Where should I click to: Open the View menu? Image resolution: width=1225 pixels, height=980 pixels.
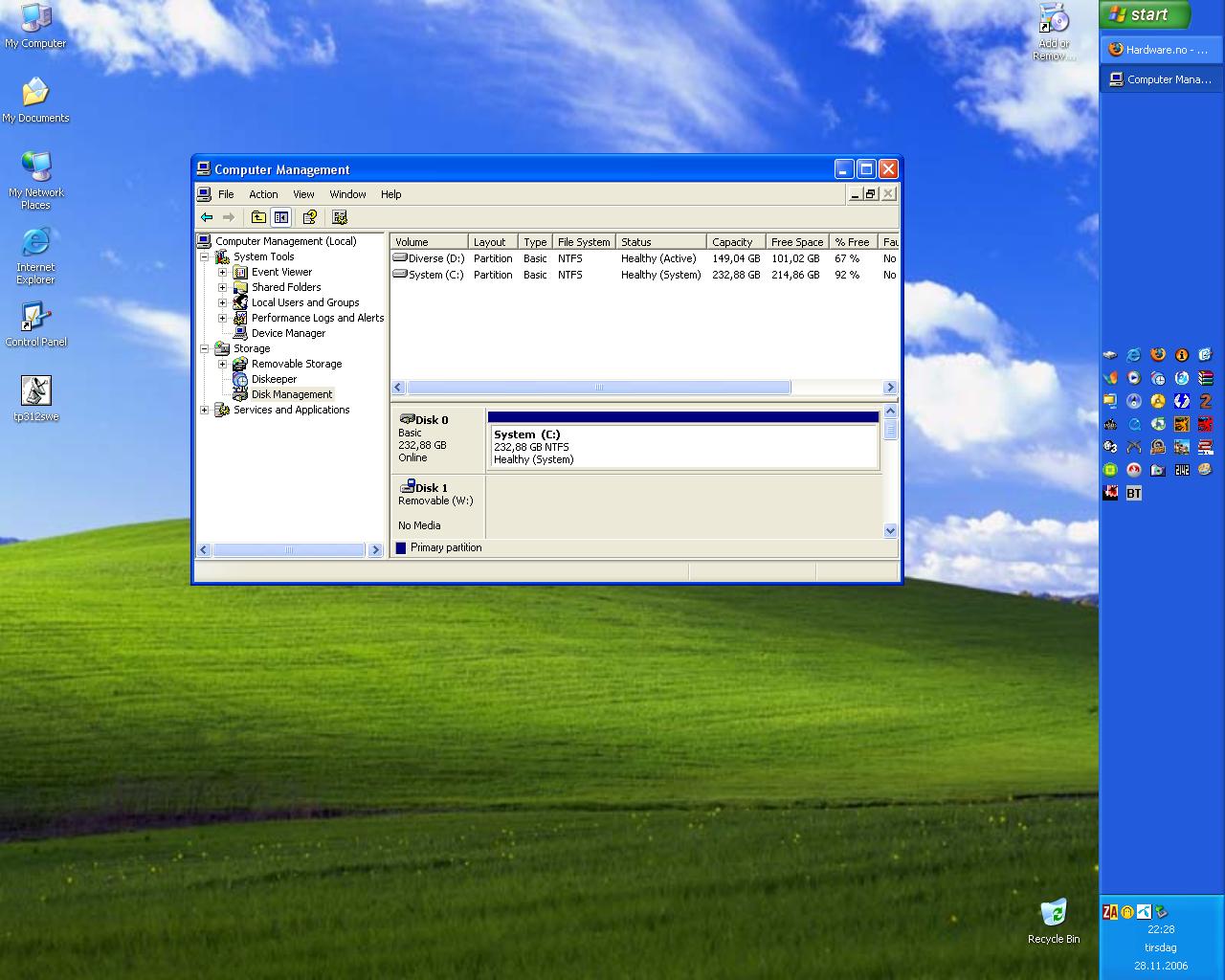[303, 194]
